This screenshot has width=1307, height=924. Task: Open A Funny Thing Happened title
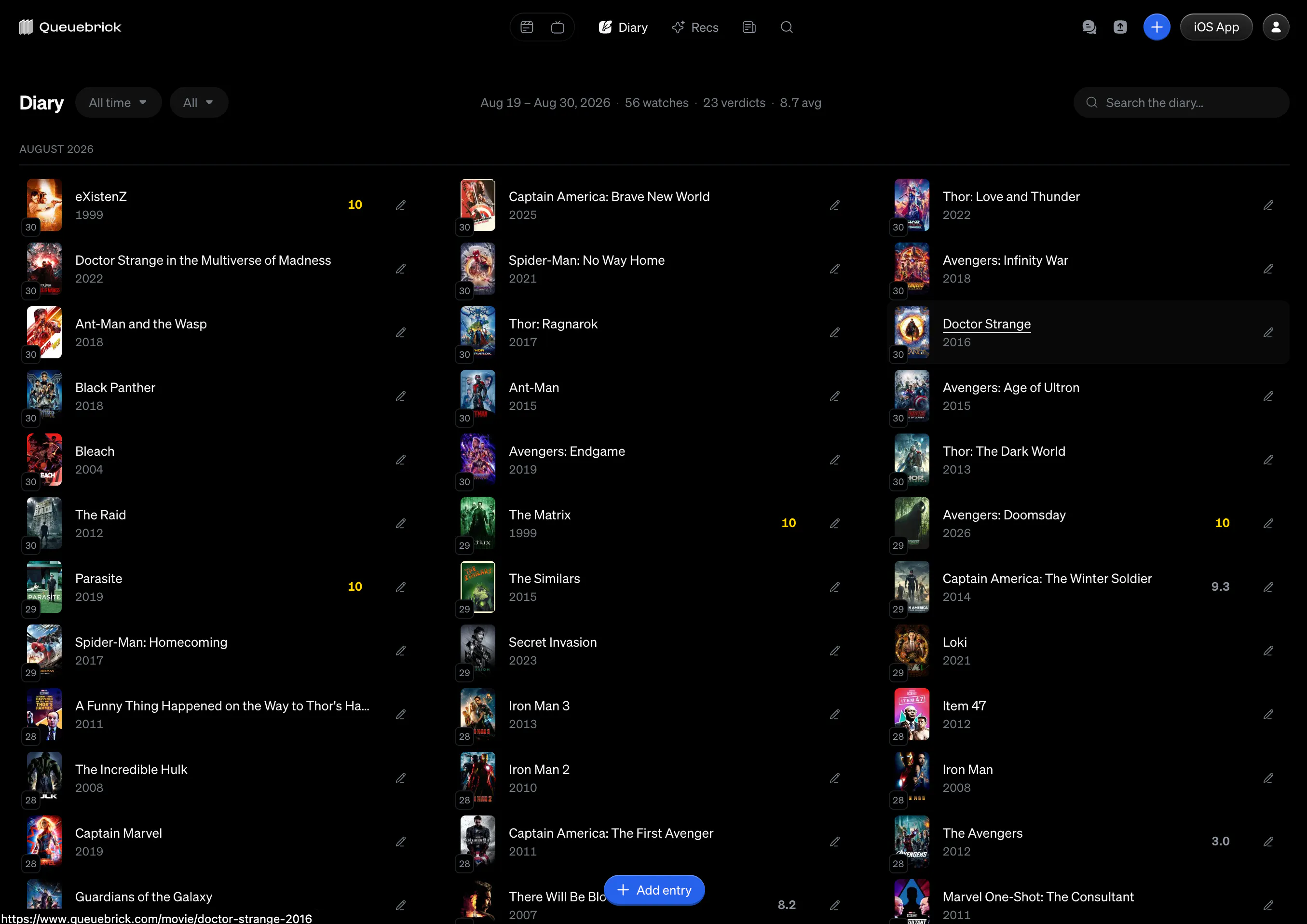click(x=222, y=706)
